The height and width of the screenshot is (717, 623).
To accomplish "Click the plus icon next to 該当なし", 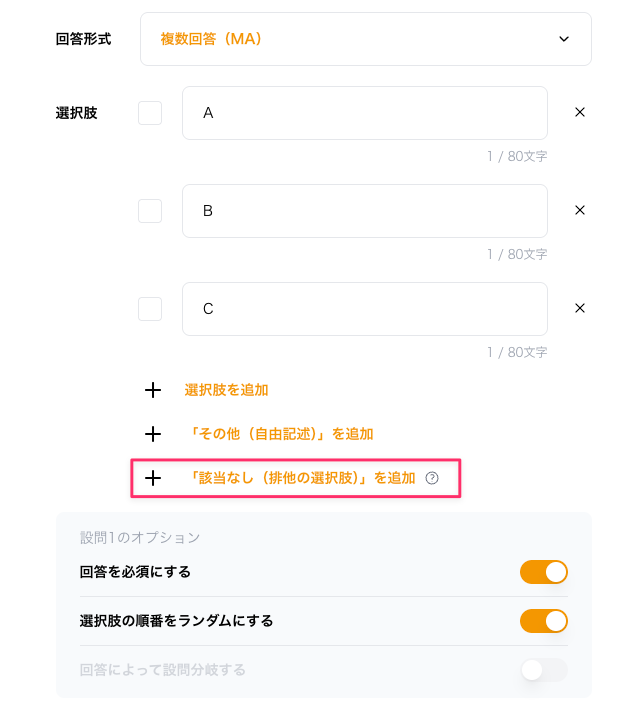I will [x=153, y=478].
